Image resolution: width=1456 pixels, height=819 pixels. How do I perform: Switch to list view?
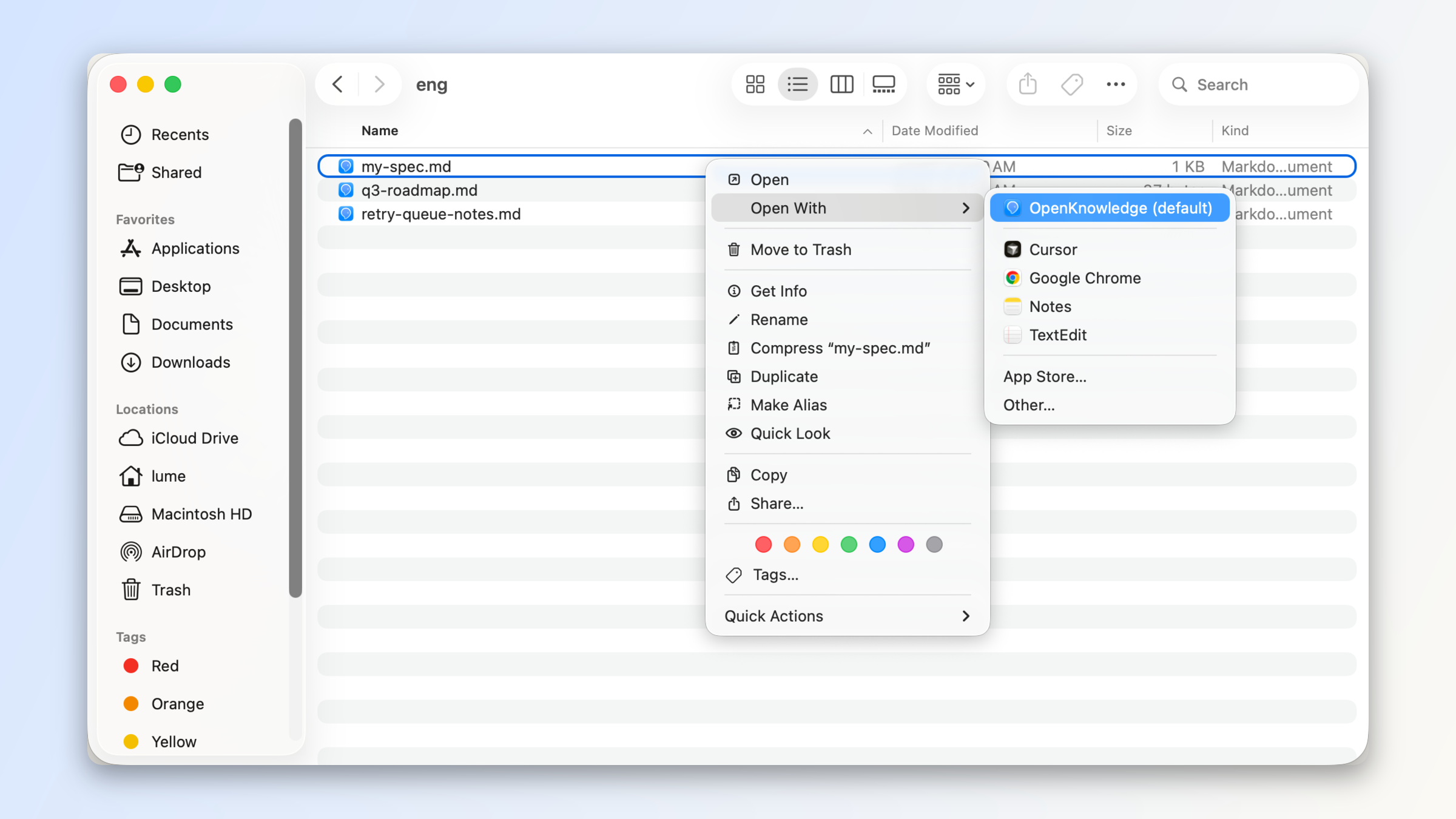tap(798, 84)
